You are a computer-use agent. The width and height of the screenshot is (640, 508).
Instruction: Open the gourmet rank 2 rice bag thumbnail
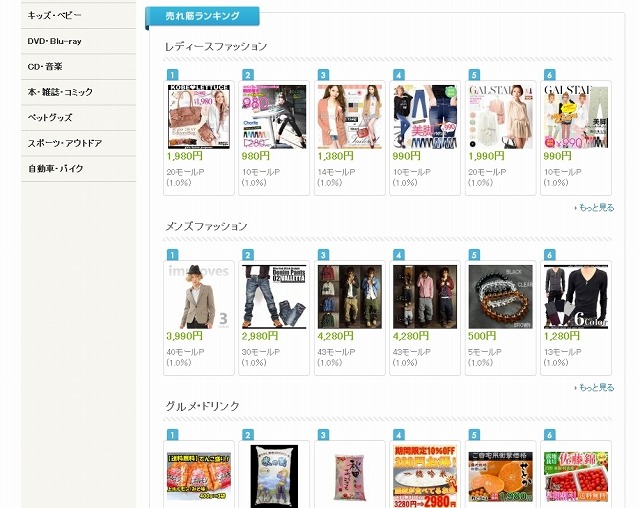point(274,476)
